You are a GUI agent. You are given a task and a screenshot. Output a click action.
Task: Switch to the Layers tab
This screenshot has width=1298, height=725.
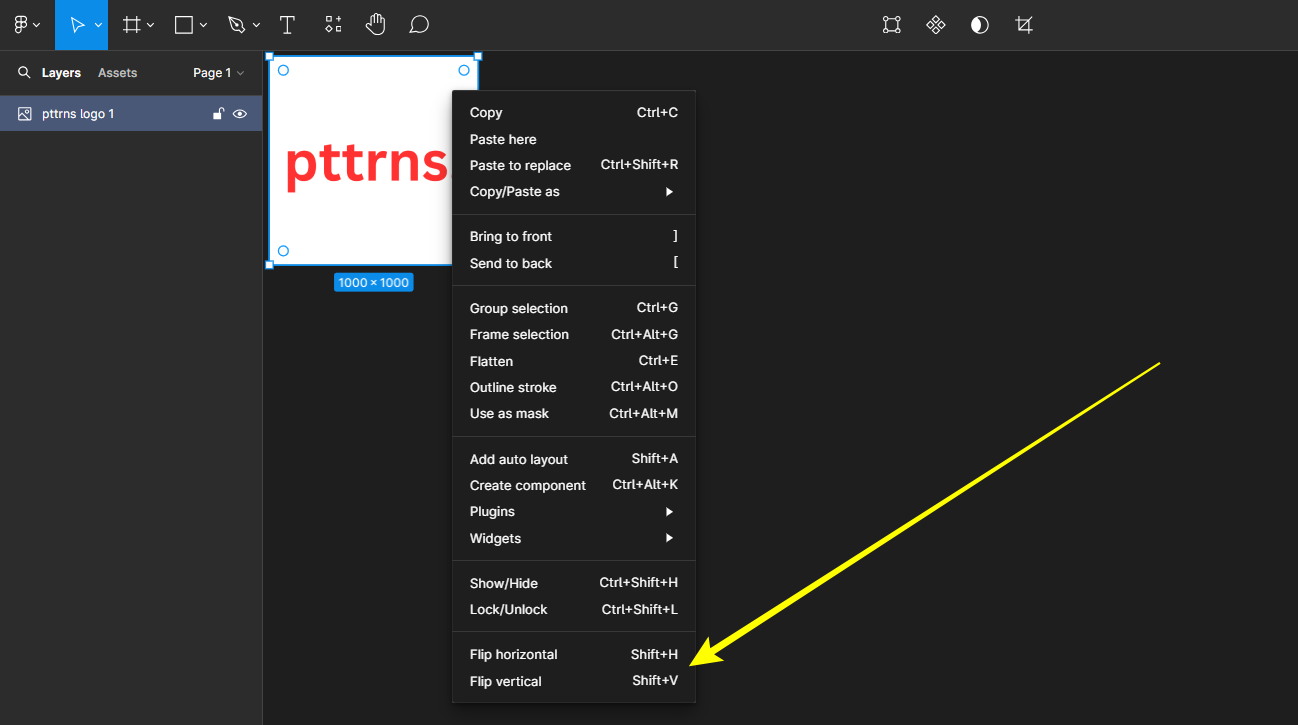pos(61,73)
